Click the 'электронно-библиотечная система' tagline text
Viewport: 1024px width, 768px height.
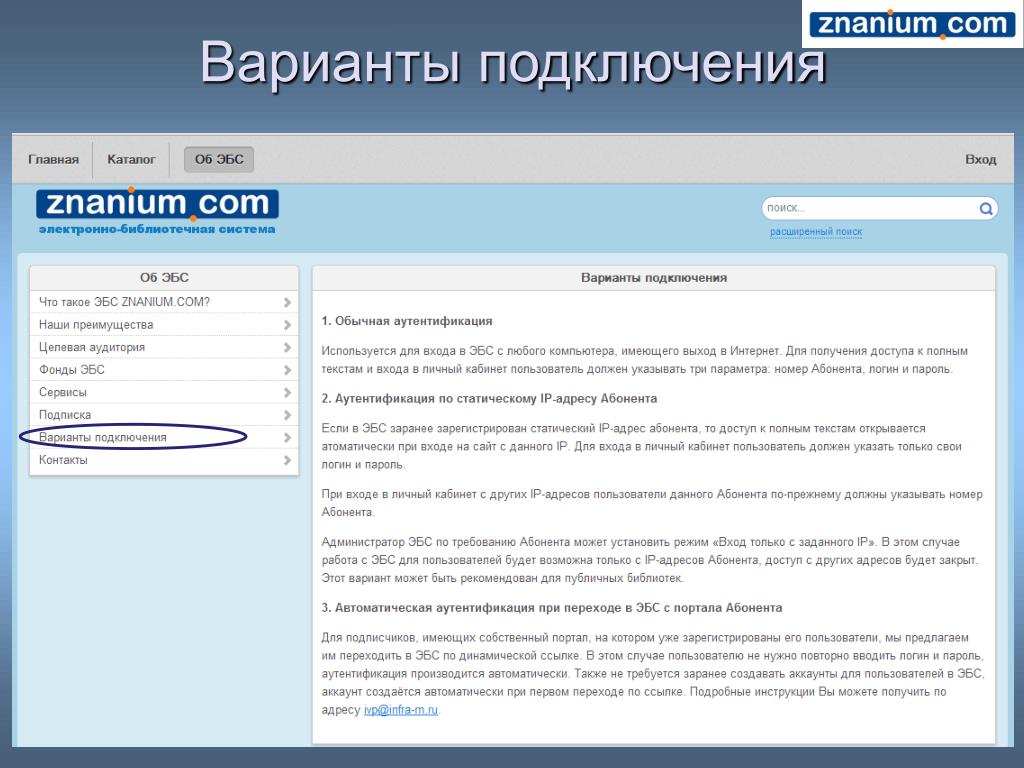click(x=157, y=229)
